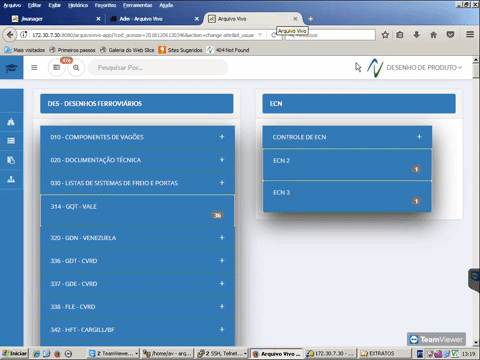Click the ECN panel header
480x360 pixels.
click(x=359, y=104)
